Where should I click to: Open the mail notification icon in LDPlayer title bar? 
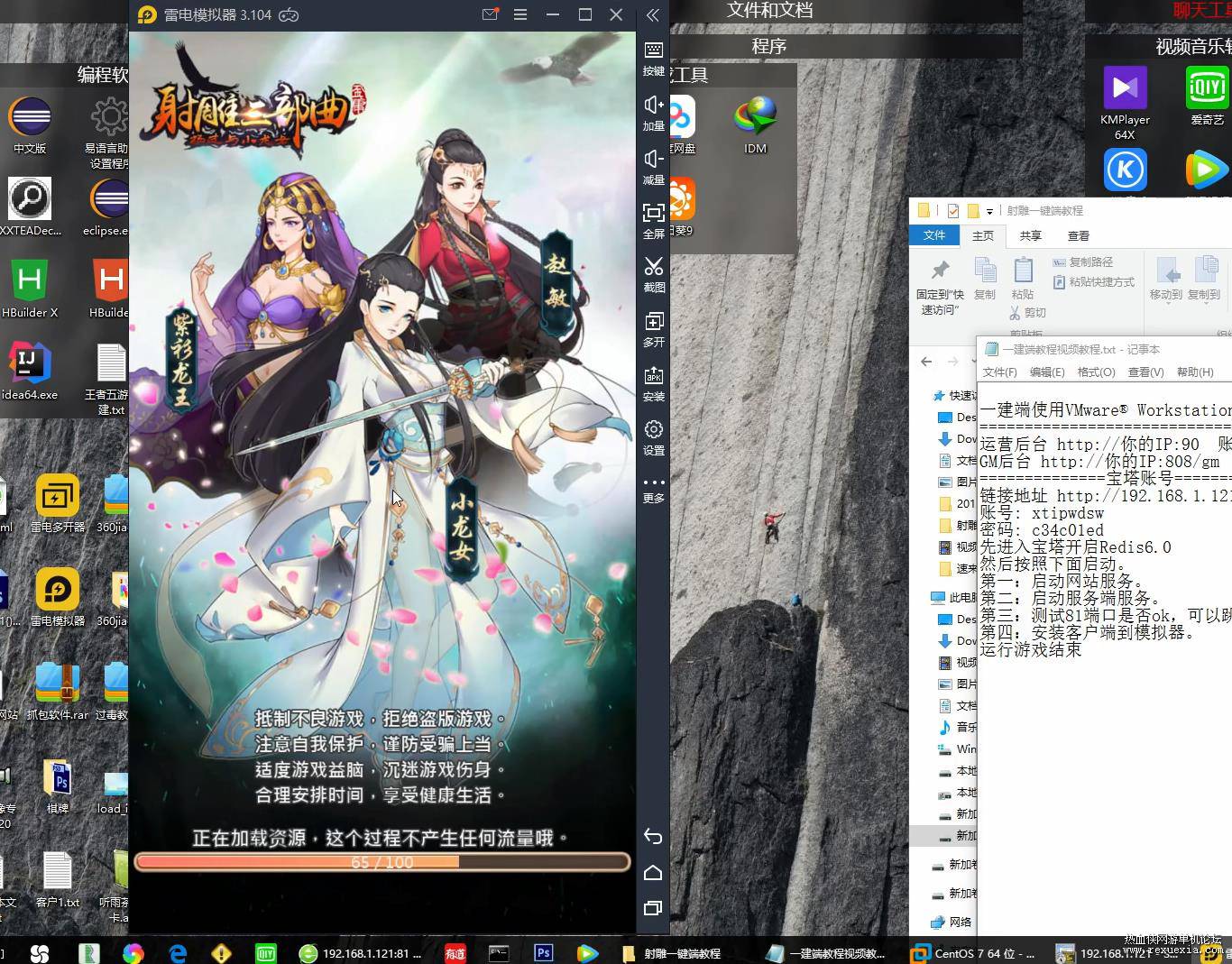pyautogui.click(x=491, y=14)
